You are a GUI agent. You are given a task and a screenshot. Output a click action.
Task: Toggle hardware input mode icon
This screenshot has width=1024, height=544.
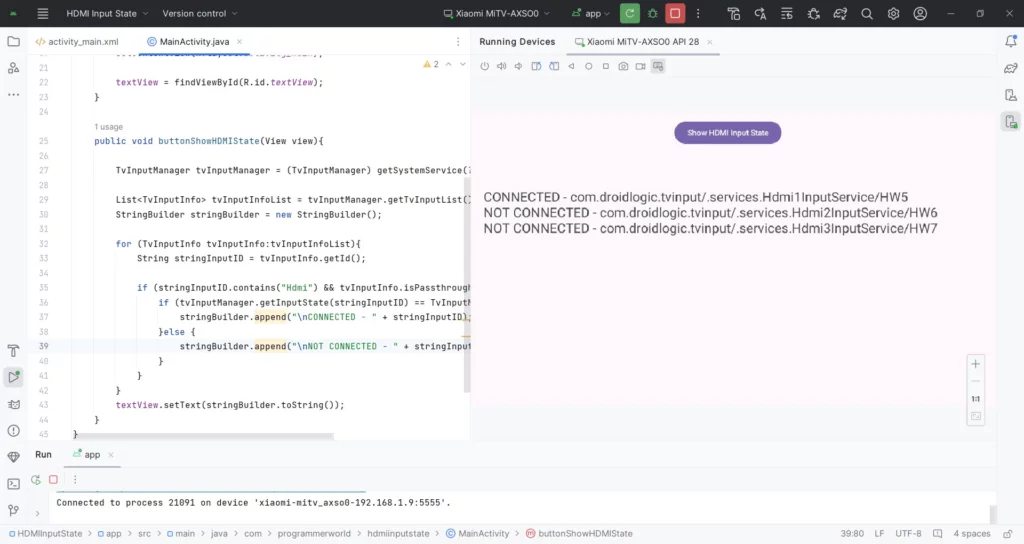[658, 66]
